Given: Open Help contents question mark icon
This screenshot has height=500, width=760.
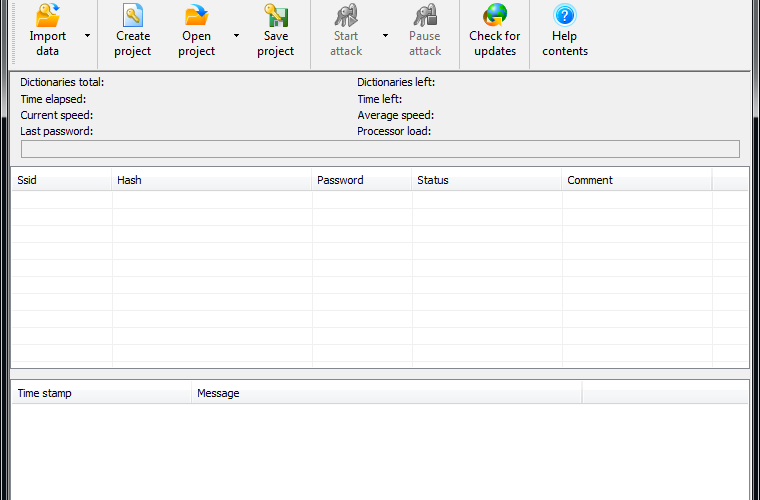Looking at the screenshot, I should pyautogui.click(x=565, y=15).
